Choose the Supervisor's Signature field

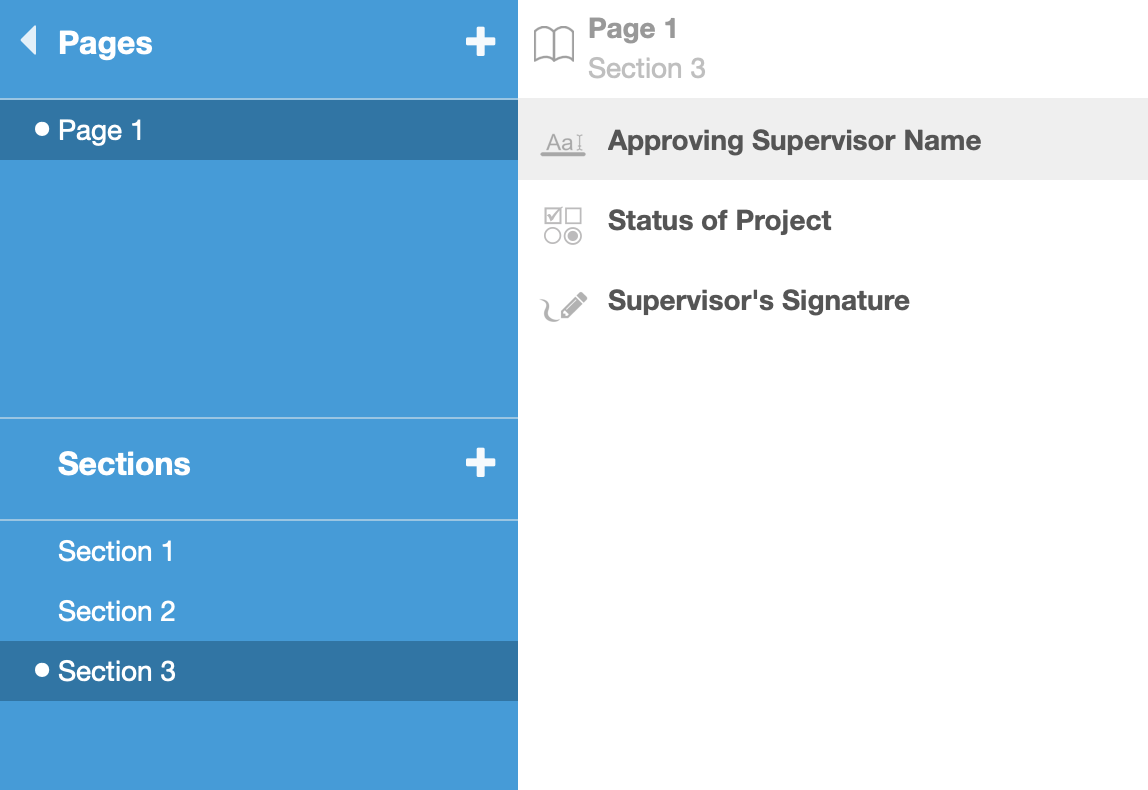pyautogui.click(x=758, y=301)
